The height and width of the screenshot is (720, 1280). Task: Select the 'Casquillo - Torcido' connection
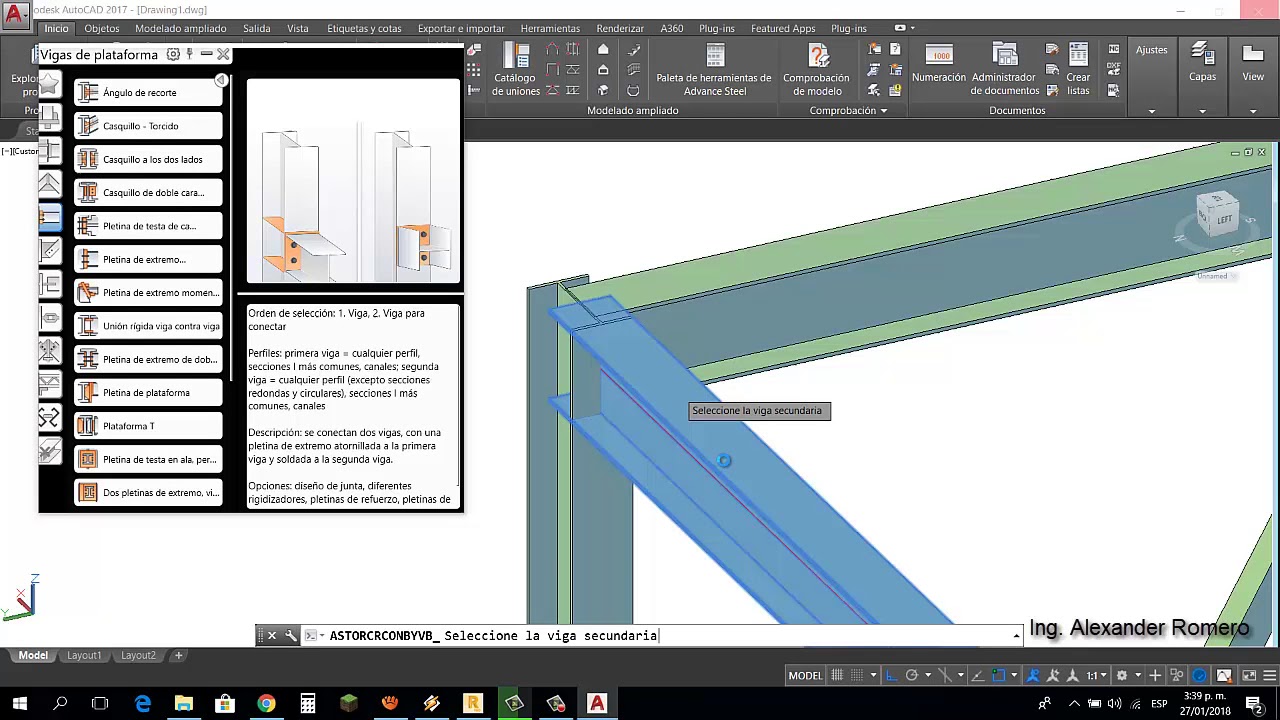(x=148, y=126)
